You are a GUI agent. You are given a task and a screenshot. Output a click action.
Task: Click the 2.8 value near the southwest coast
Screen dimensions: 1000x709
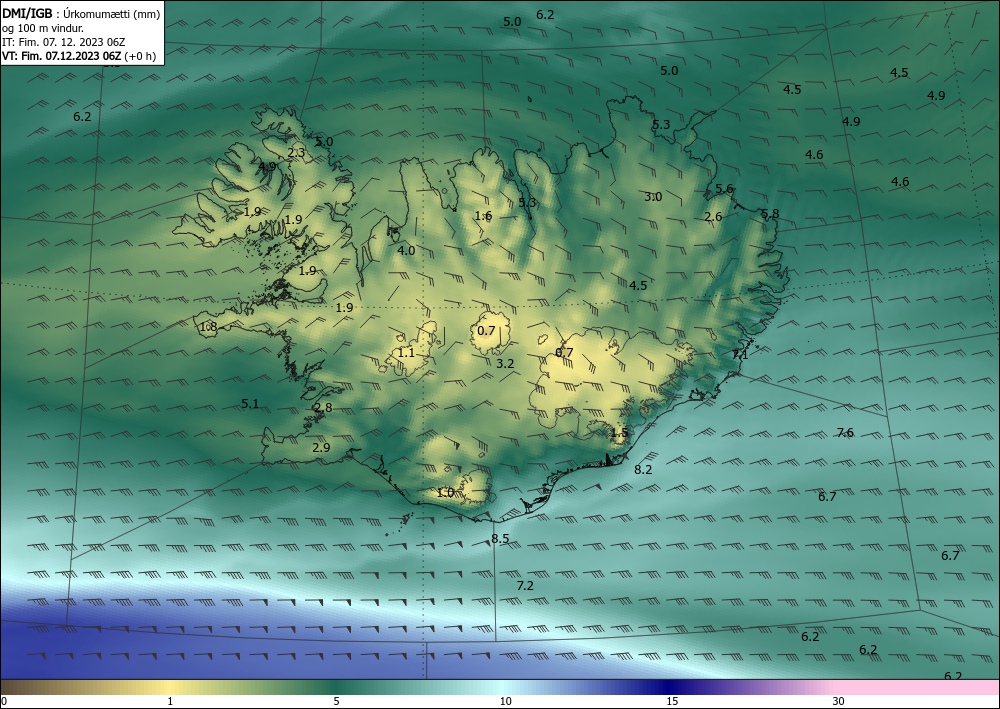pyautogui.click(x=323, y=407)
